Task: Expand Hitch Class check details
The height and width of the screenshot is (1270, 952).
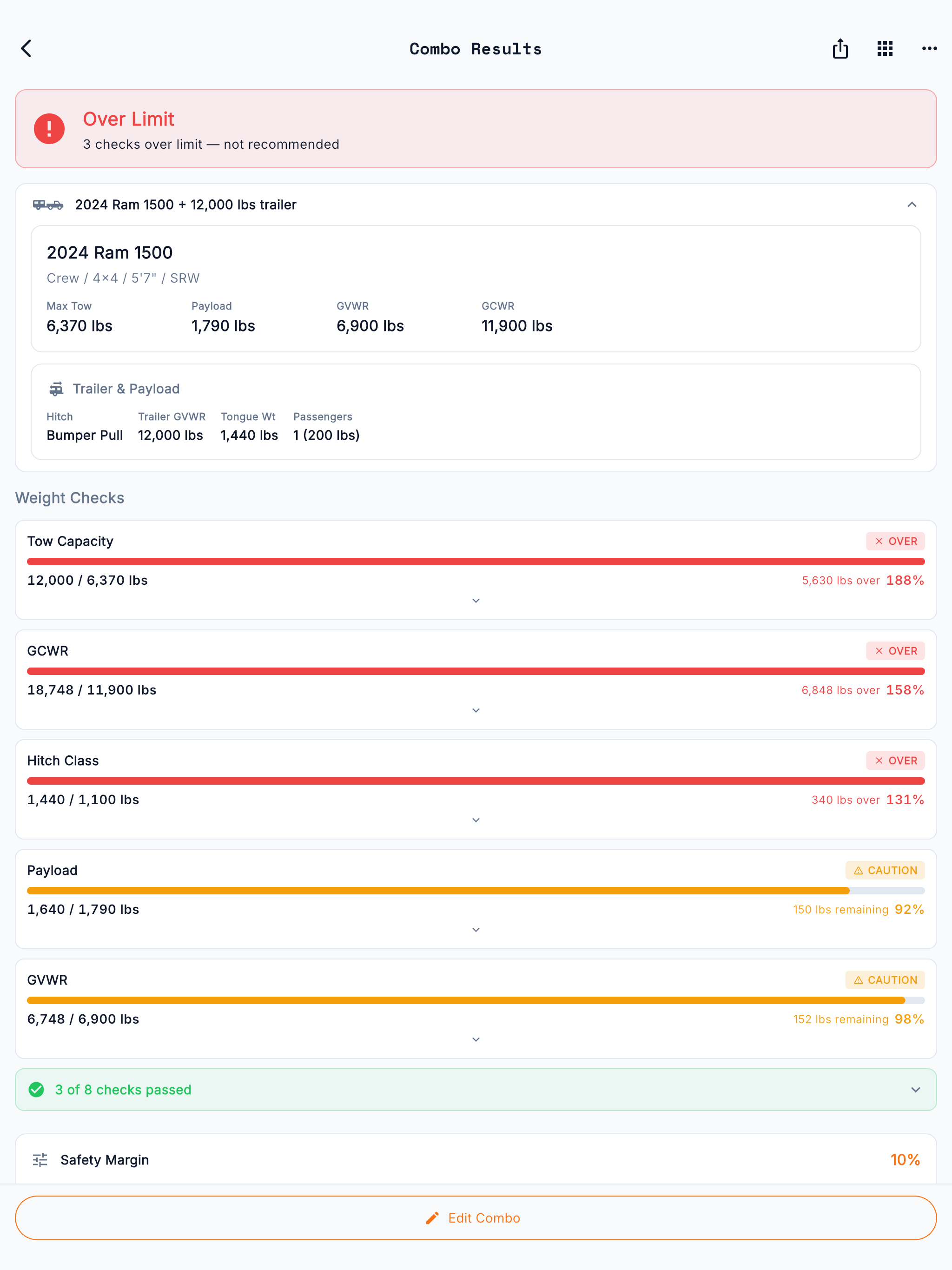Action: [476, 820]
